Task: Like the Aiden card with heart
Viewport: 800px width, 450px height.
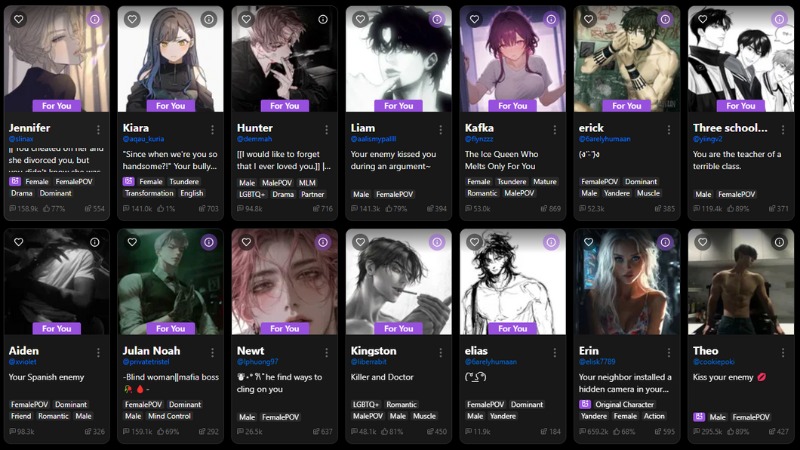Action: click(x=19, y=242)
